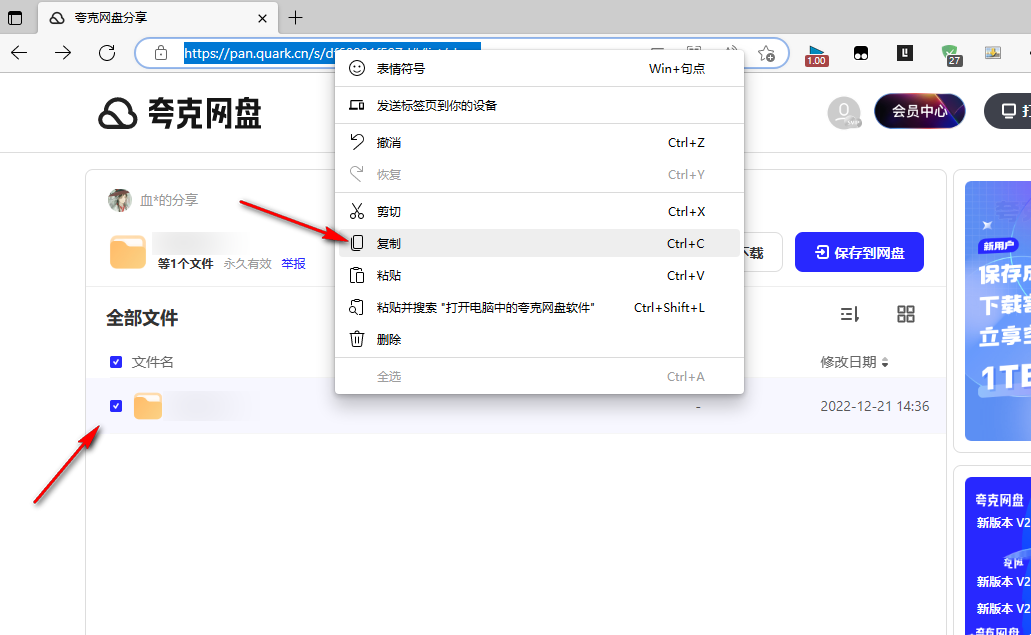Click the 永久有效 text
Viewport: 1031px width, 635px height.
[x=247, y=264]
